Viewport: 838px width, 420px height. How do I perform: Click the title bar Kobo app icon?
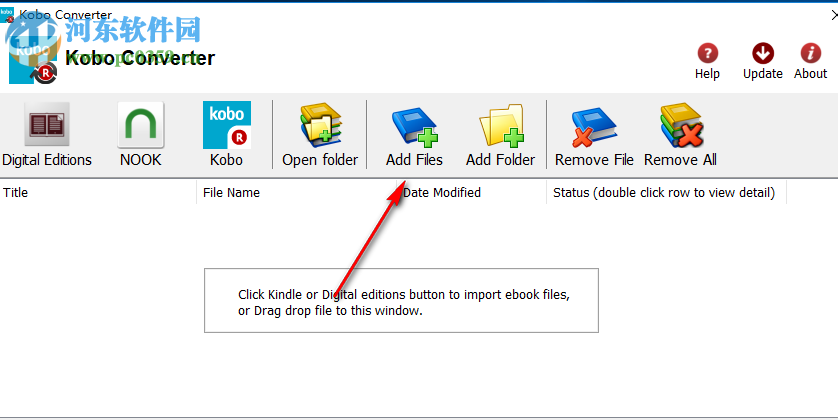tap(7, 15)
